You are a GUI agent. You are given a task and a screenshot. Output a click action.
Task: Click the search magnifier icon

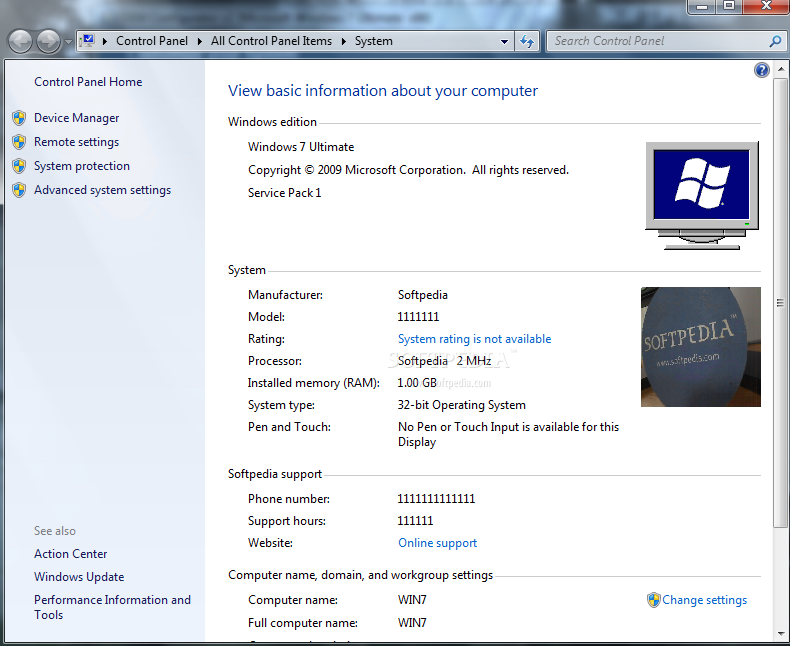point(775,41)
